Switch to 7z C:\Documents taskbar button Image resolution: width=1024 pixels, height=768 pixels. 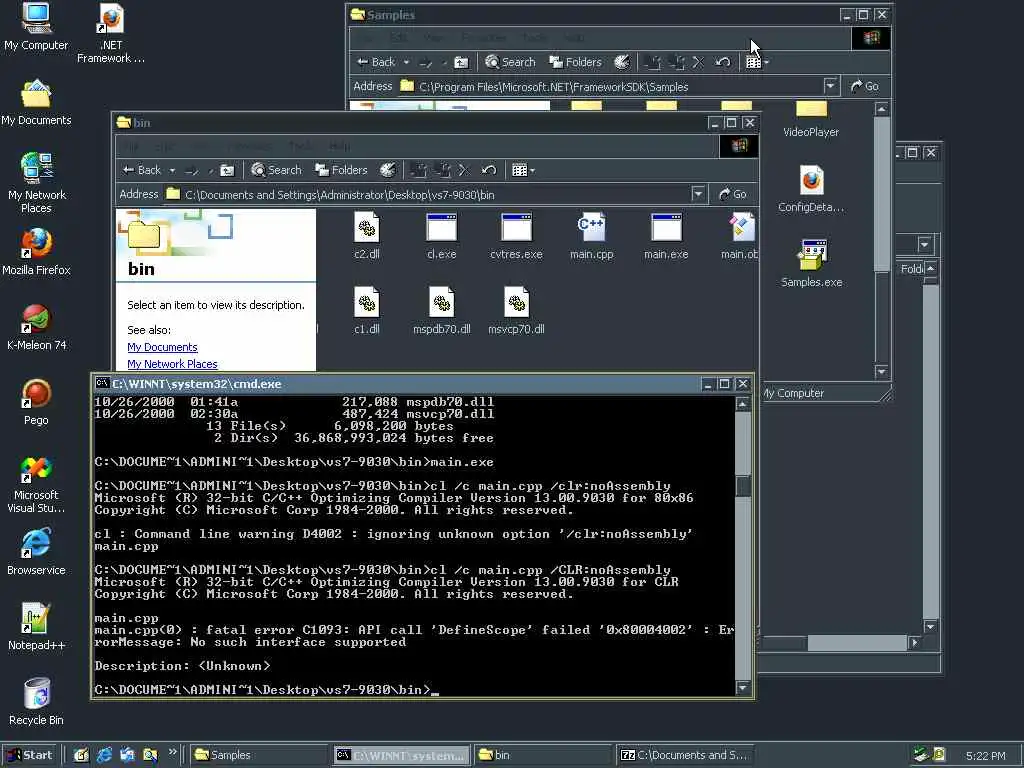686,755
